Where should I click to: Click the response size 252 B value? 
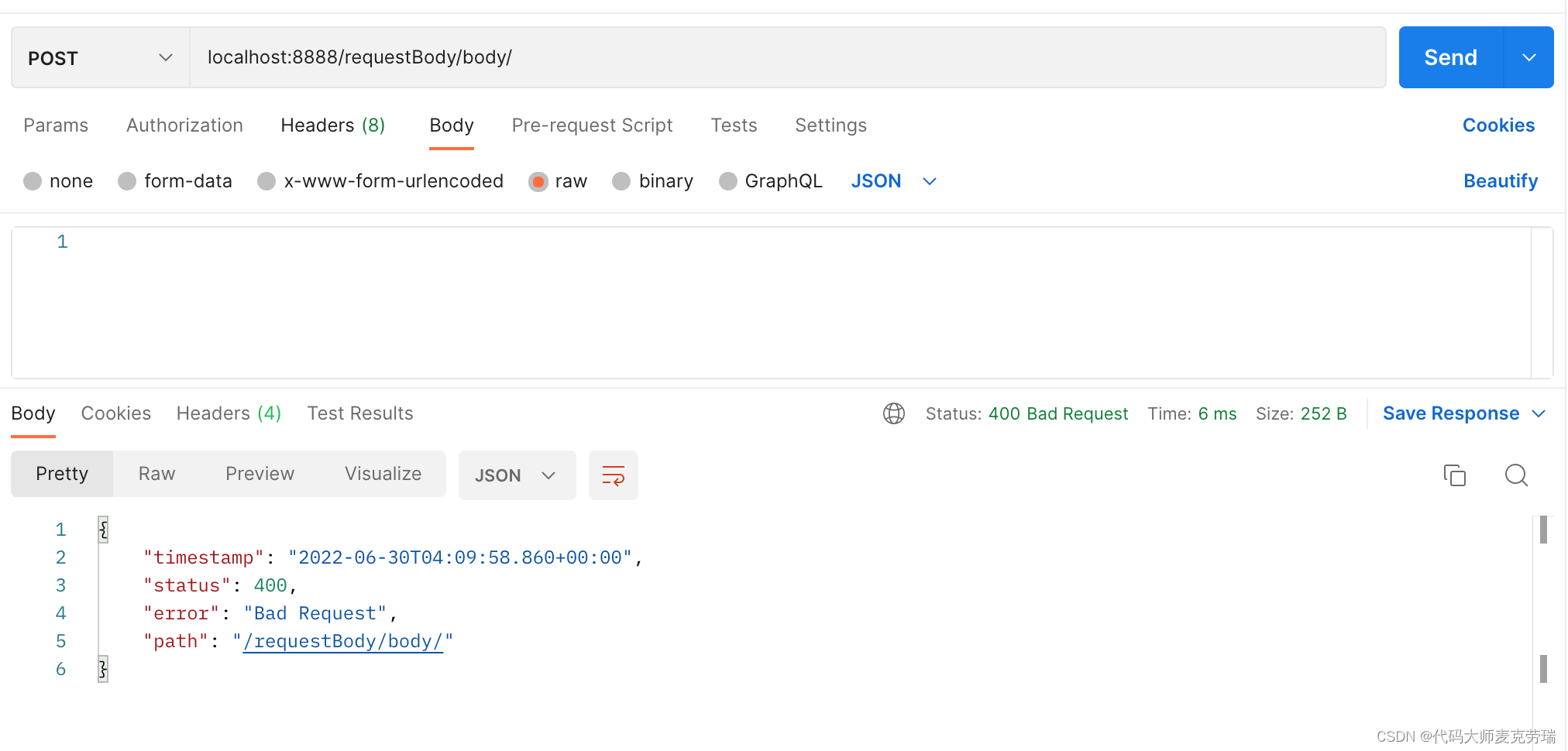point(1323,413)
